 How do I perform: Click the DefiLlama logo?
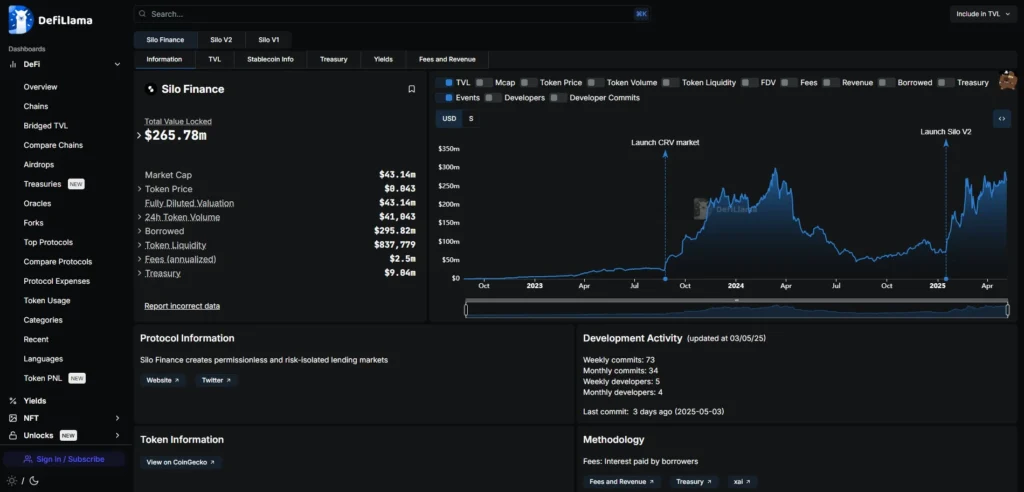[50, 20]
